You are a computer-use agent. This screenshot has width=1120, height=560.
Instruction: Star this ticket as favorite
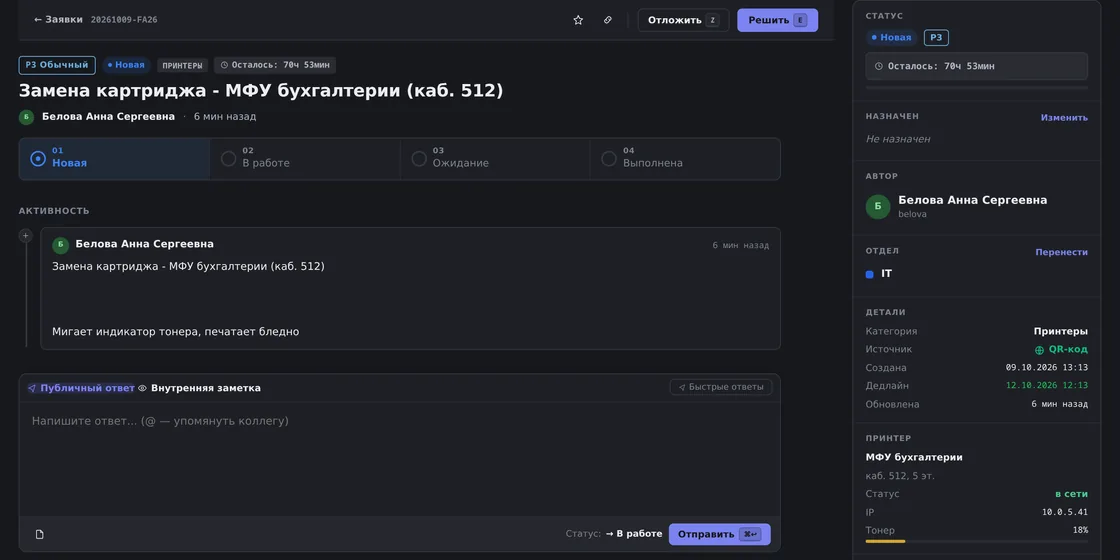pyautogui.click(x=578, y=20)
